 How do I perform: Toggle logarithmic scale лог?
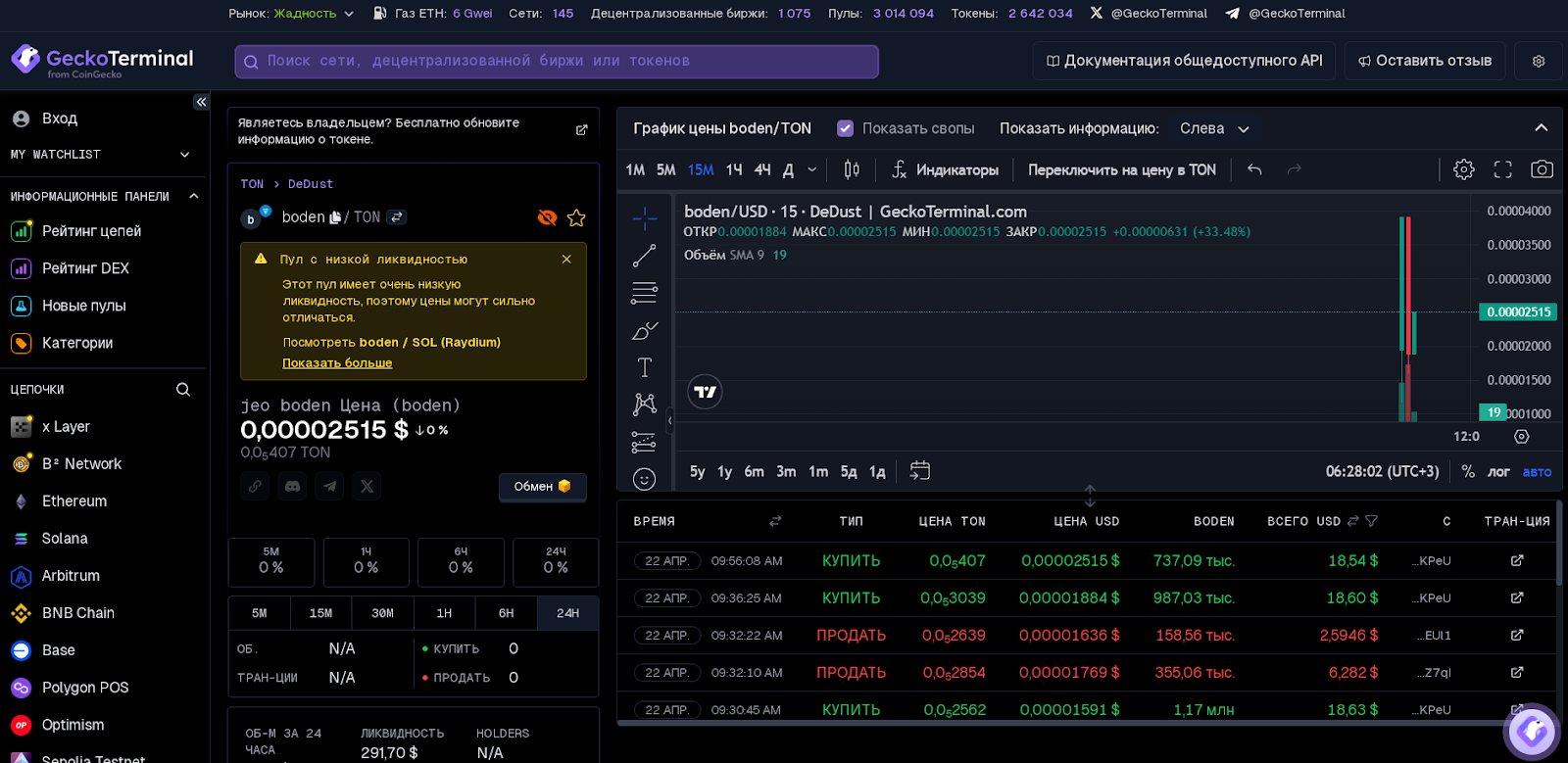(x=1498, y=471)
